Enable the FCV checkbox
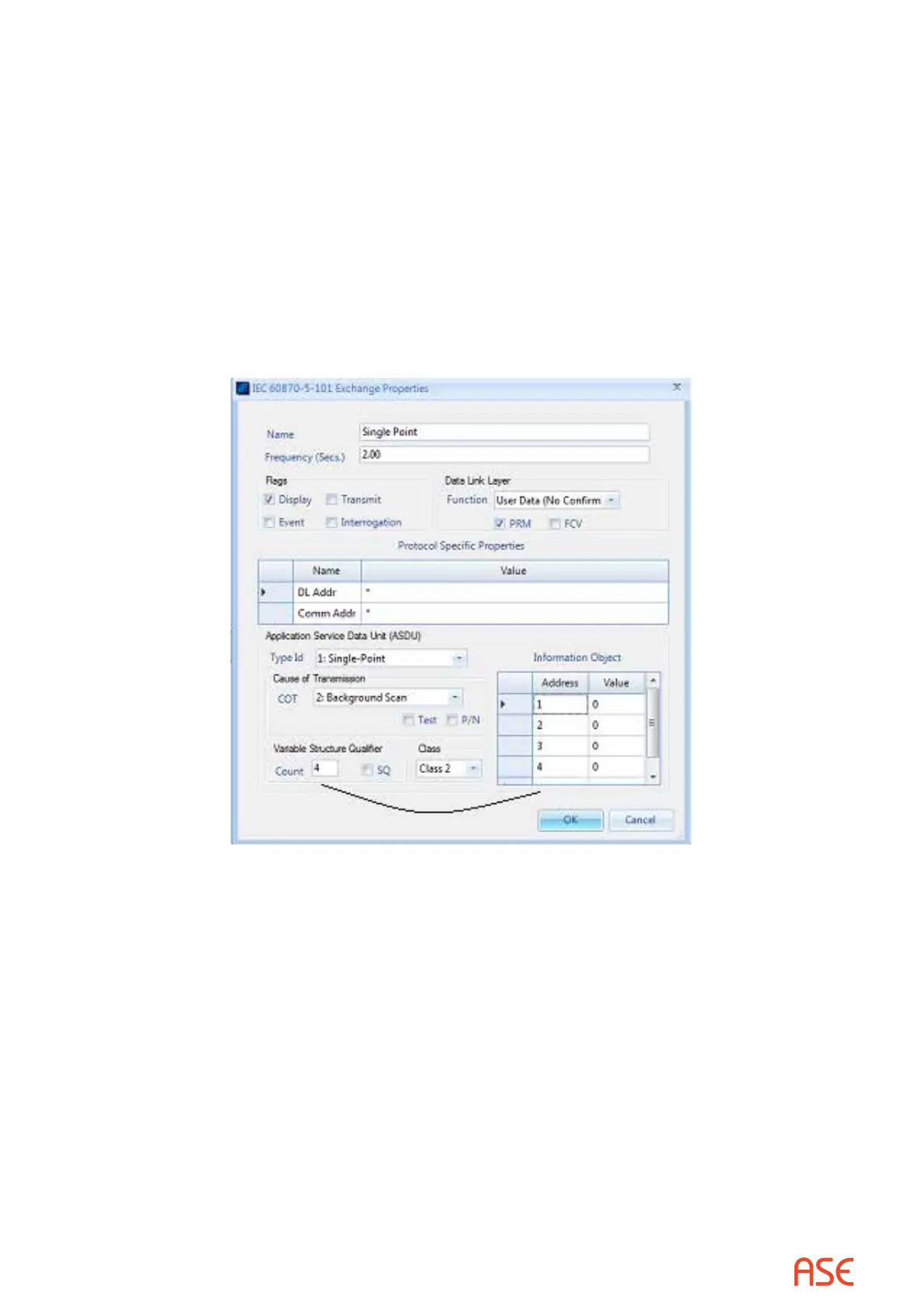The image size is (924, 1307). 555,524
